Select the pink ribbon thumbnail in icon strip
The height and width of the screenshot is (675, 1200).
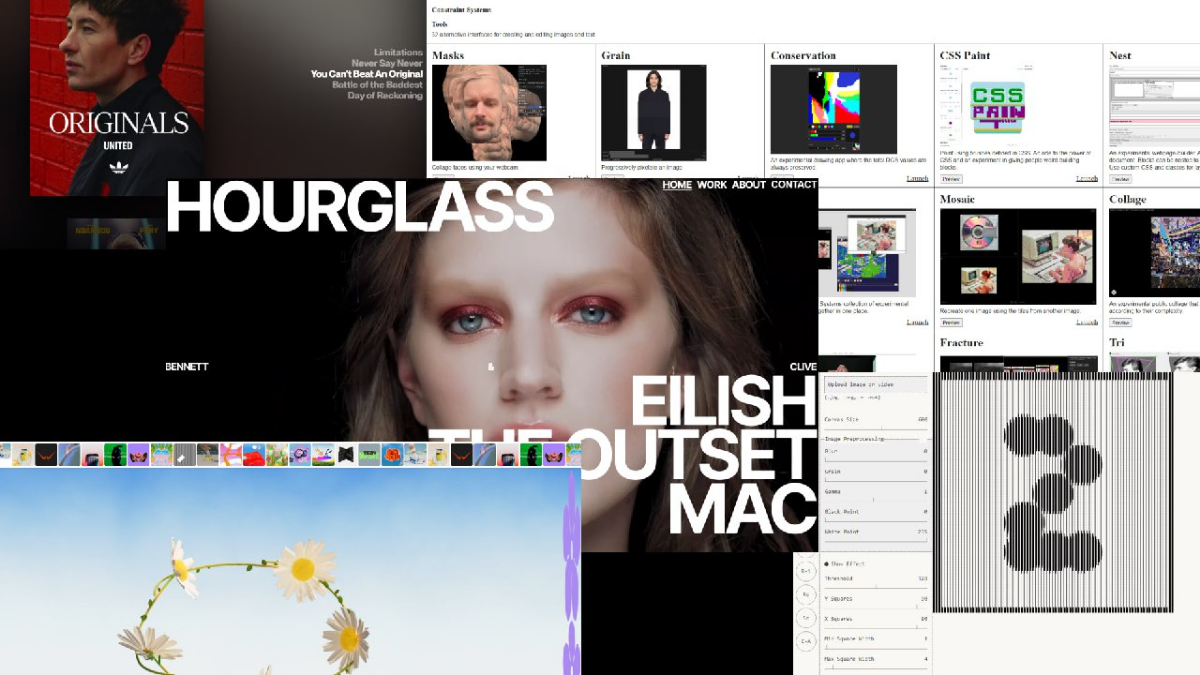point(231,455)
